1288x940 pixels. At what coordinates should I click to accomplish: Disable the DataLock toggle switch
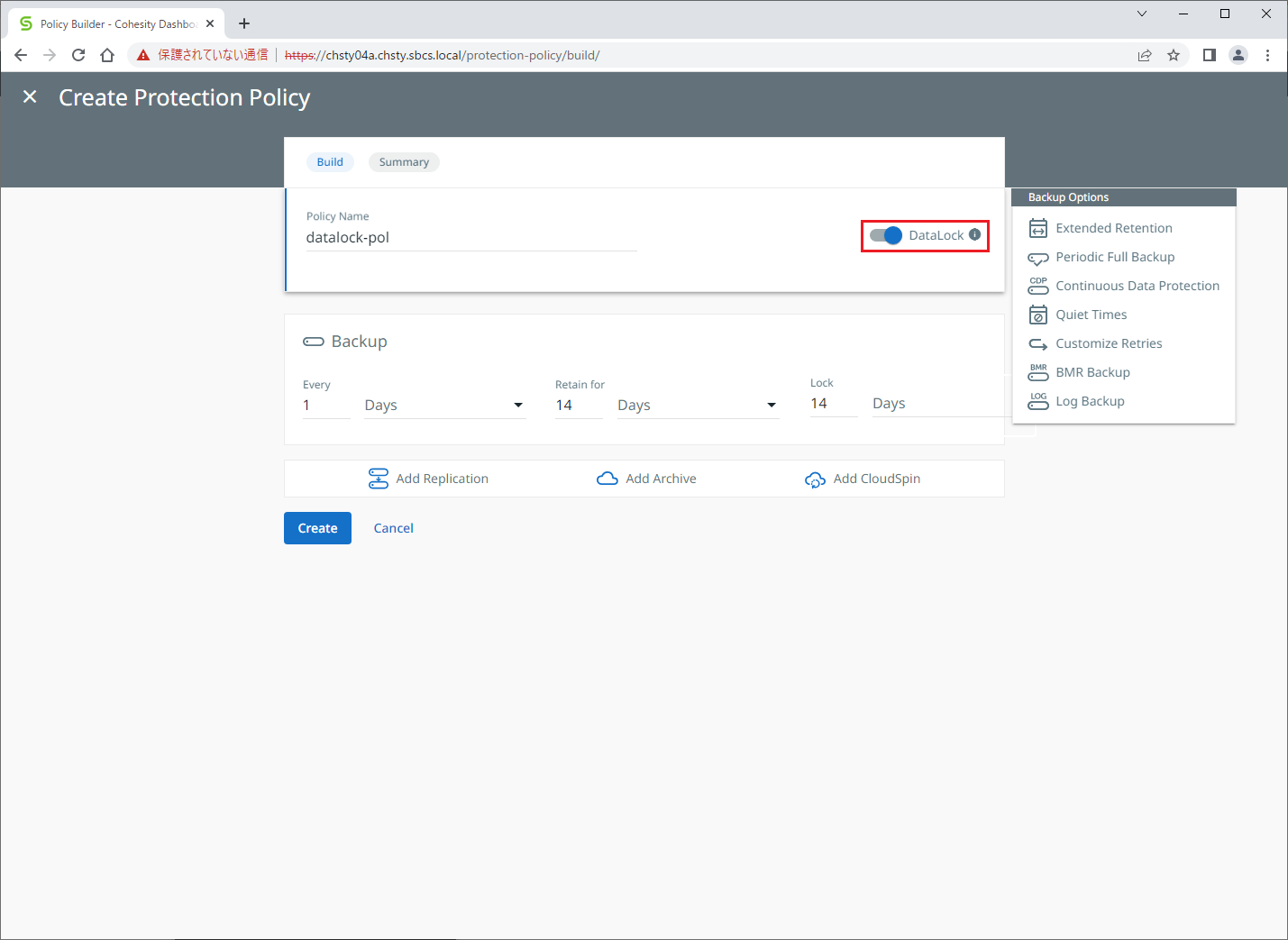pos(885,235)
